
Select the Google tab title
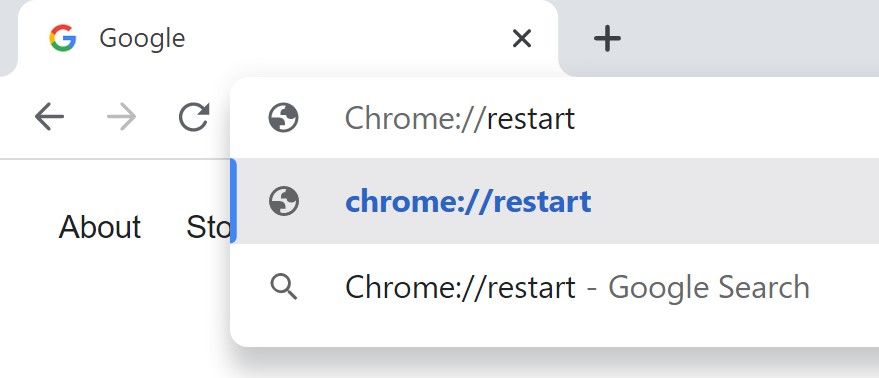coord(142,39)
